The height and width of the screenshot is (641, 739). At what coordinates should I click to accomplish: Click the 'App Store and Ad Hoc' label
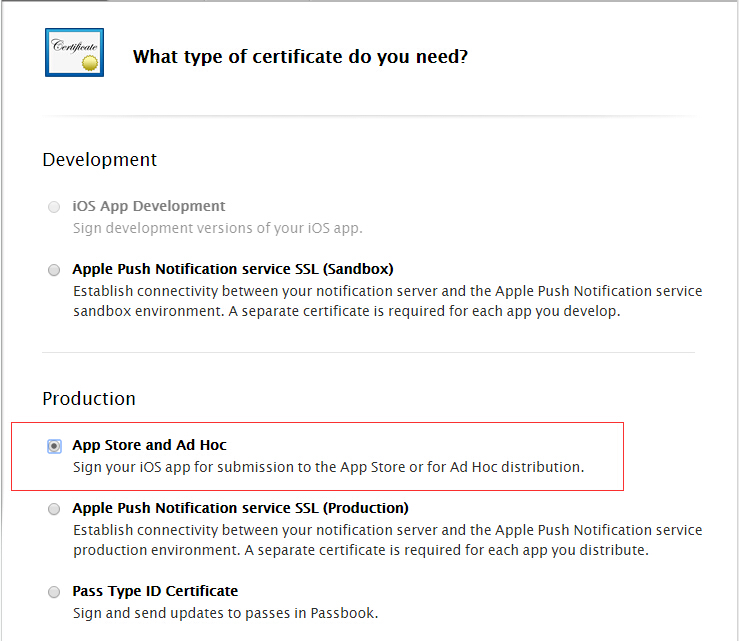(149, 445)
